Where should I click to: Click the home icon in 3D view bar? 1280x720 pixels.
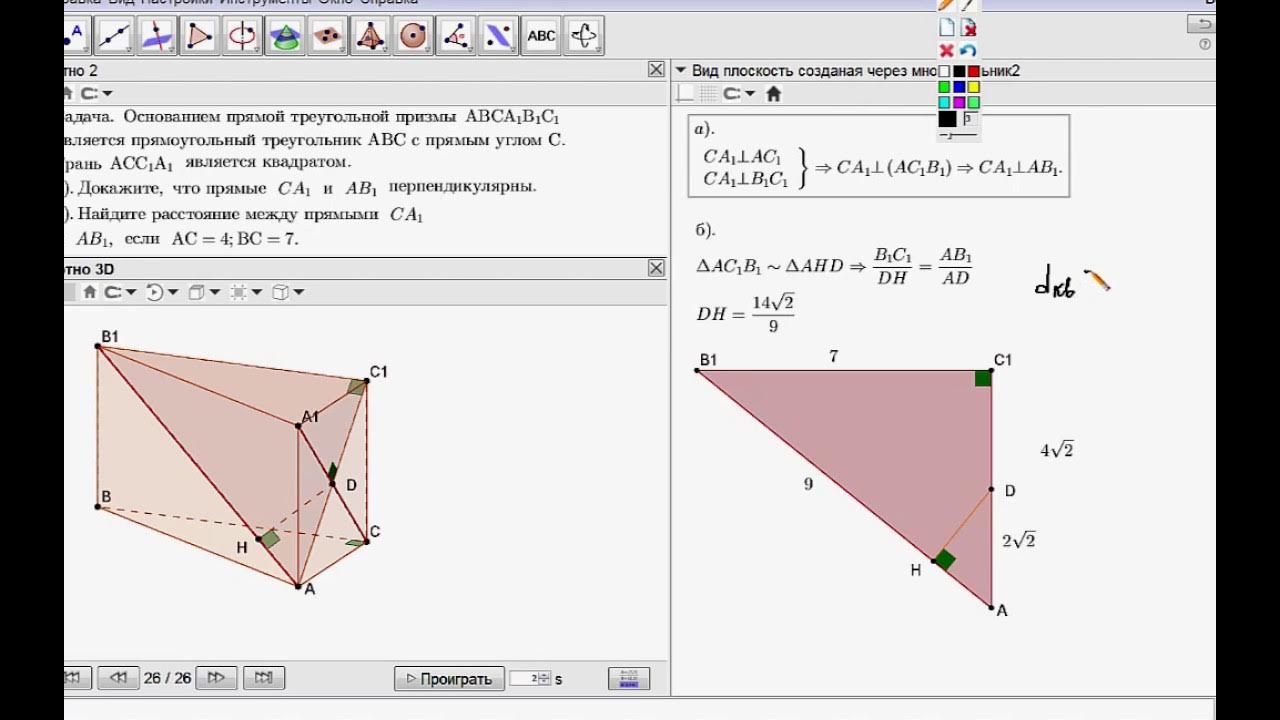(x=90, y=292)
